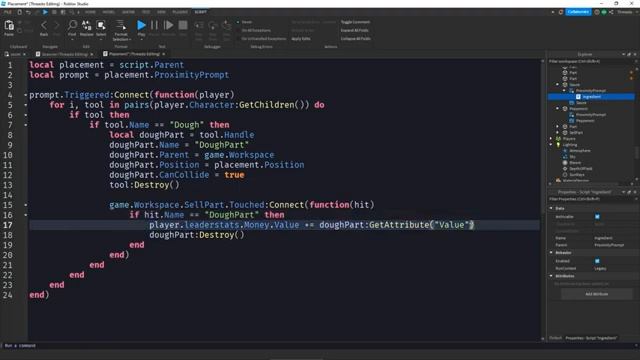The height and width of the screenshot is (360, 640).
Task: Close the Properties panel
Action: 635,192
